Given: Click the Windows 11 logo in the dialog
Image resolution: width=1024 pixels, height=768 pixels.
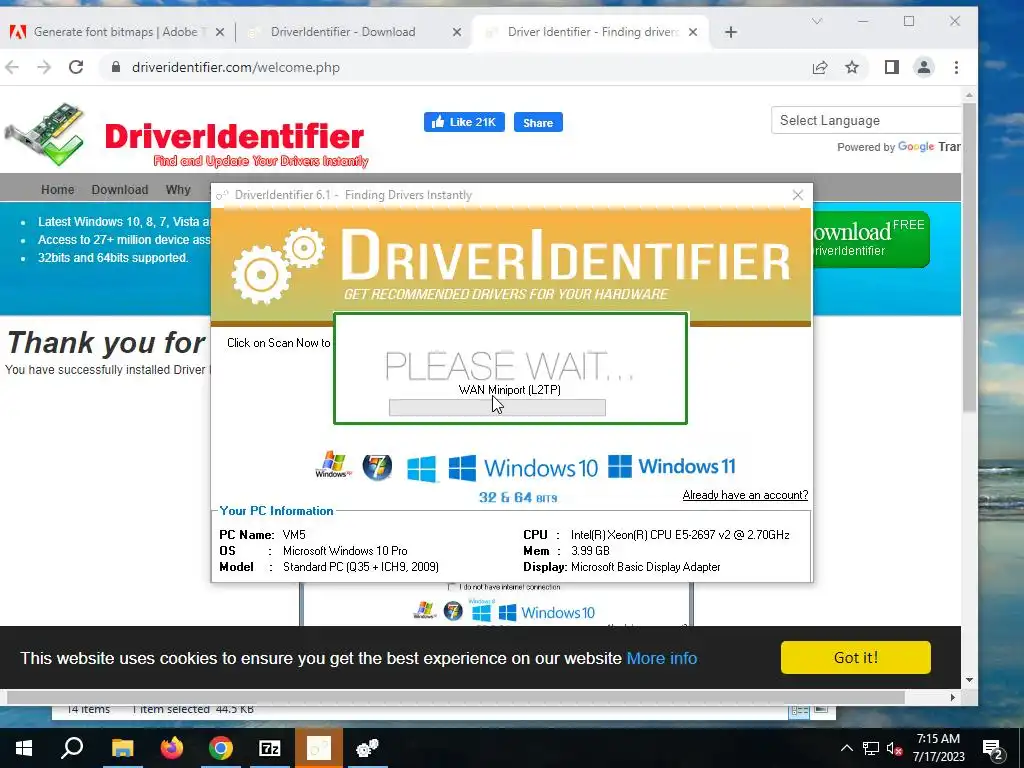Looking at the screenshot, I should 671,466.
